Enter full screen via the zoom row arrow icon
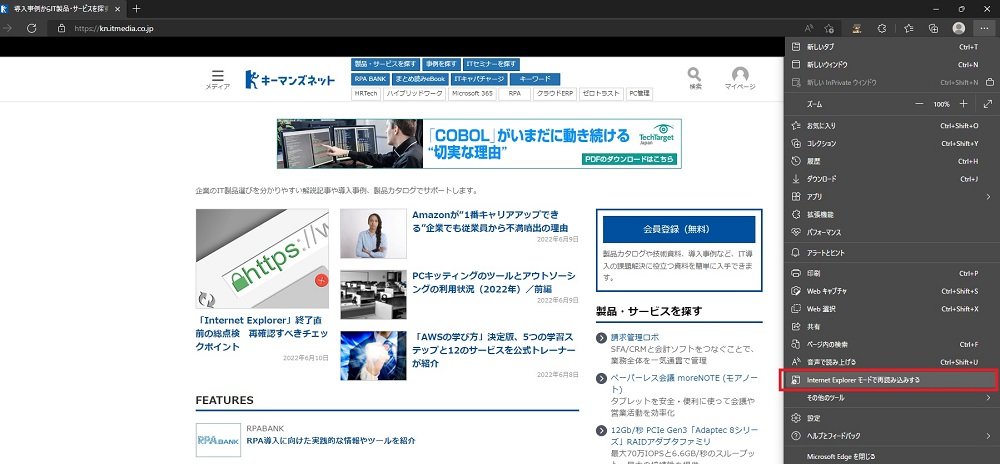 (988, 103)
